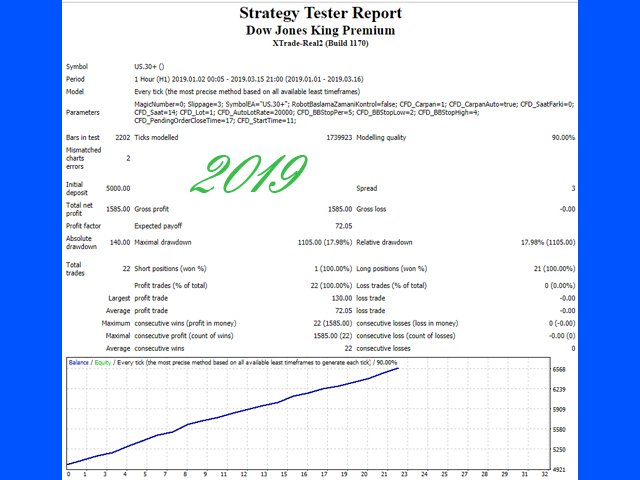Click the Modelling quality value 90.00%

click(563, 138)
